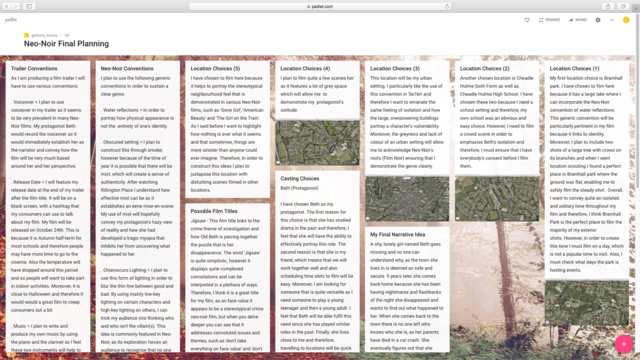
Task: Like this padlet with heart icon
Action: tap(527, 20)
